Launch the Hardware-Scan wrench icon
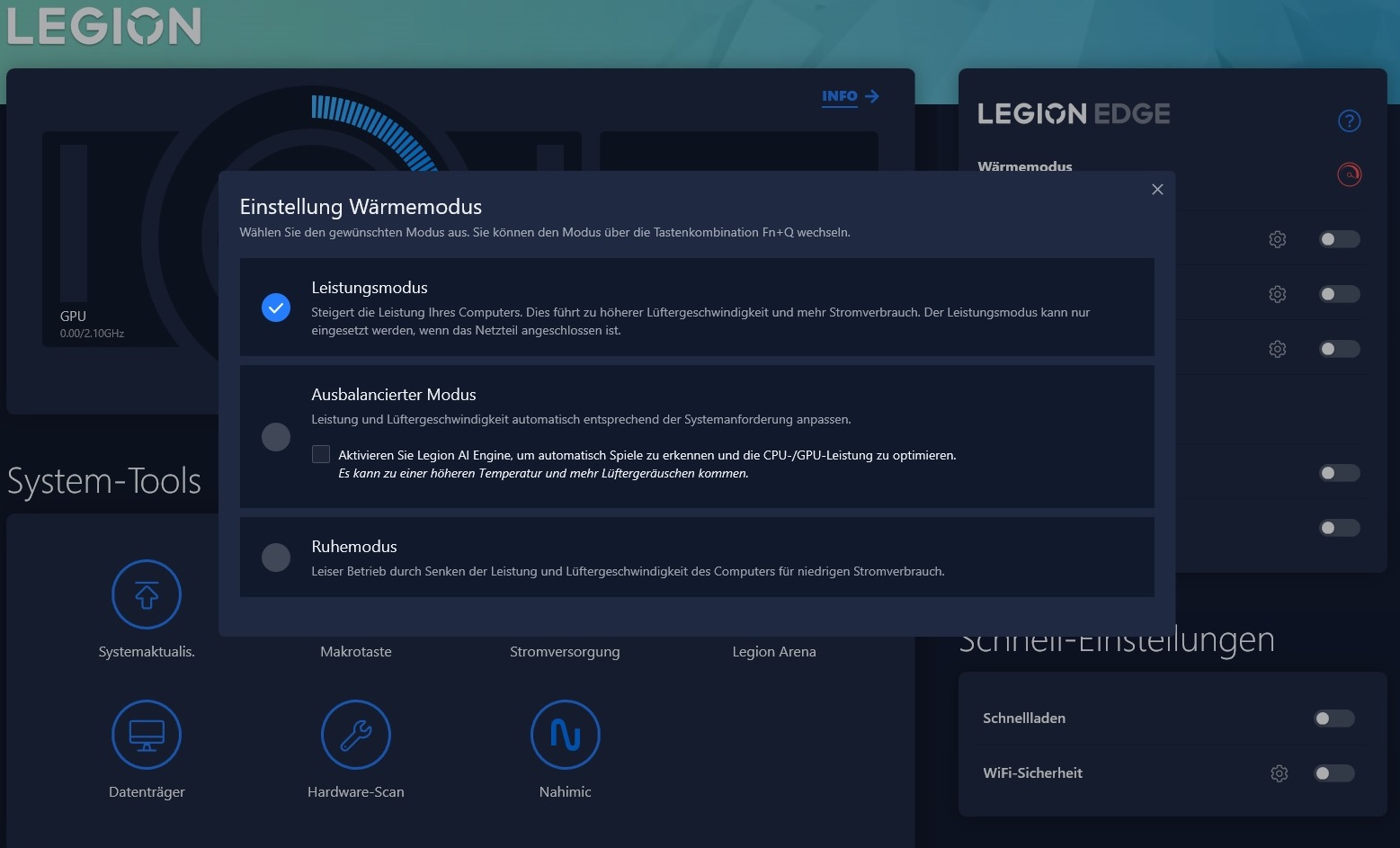 tap(356, 735)
